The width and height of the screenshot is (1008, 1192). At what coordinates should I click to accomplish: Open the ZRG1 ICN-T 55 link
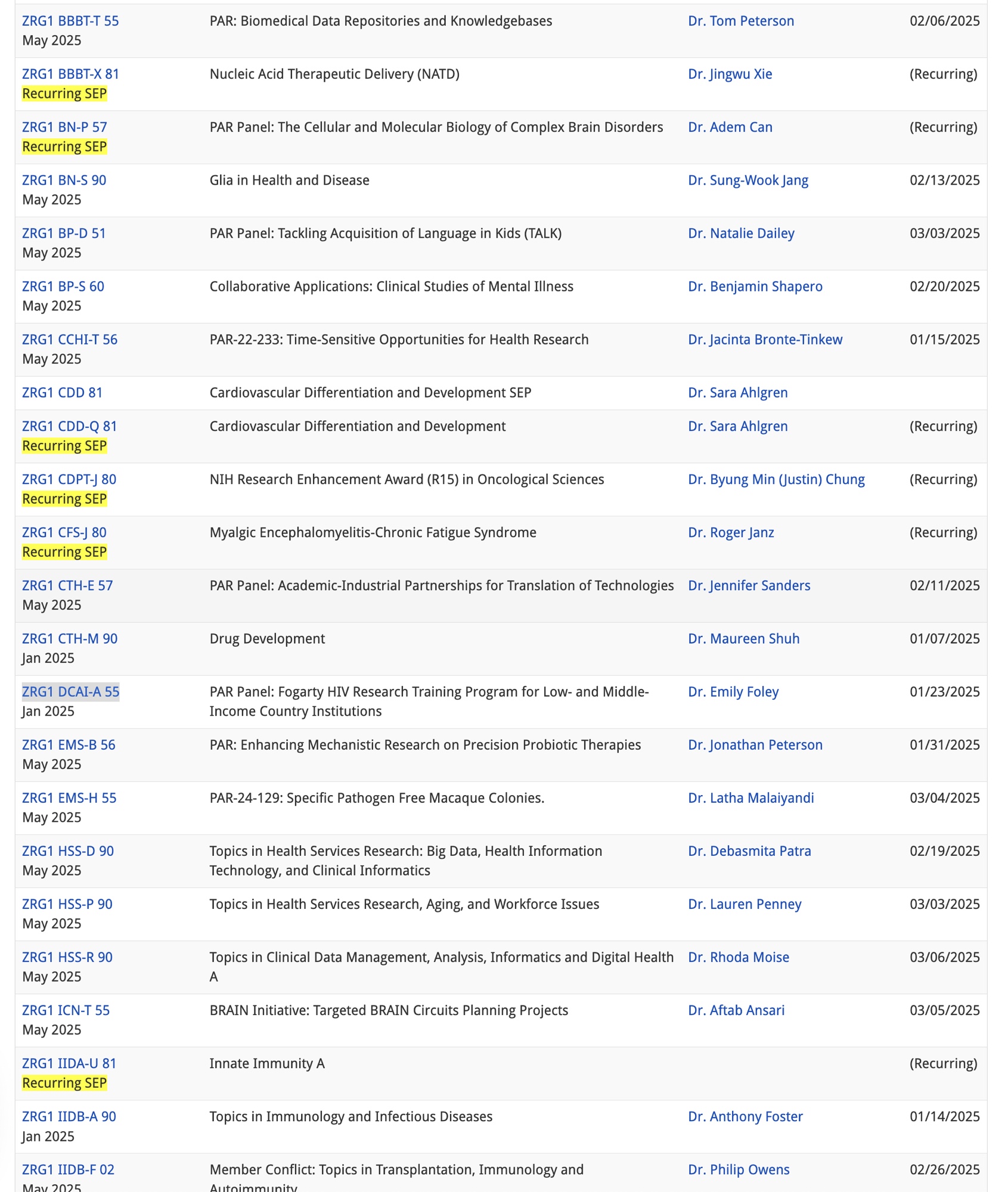pyautogui.click(x=66, y=1010)
